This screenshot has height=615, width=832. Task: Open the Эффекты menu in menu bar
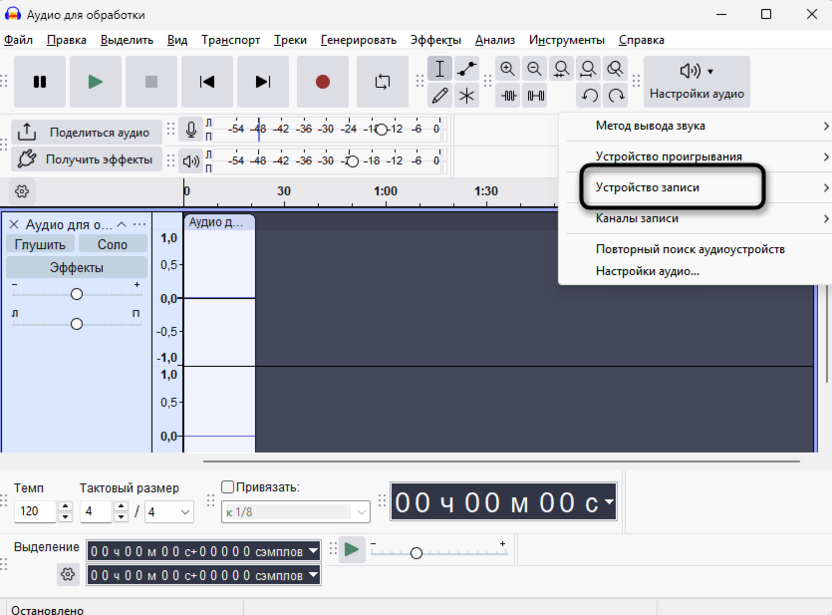[435, 40]
